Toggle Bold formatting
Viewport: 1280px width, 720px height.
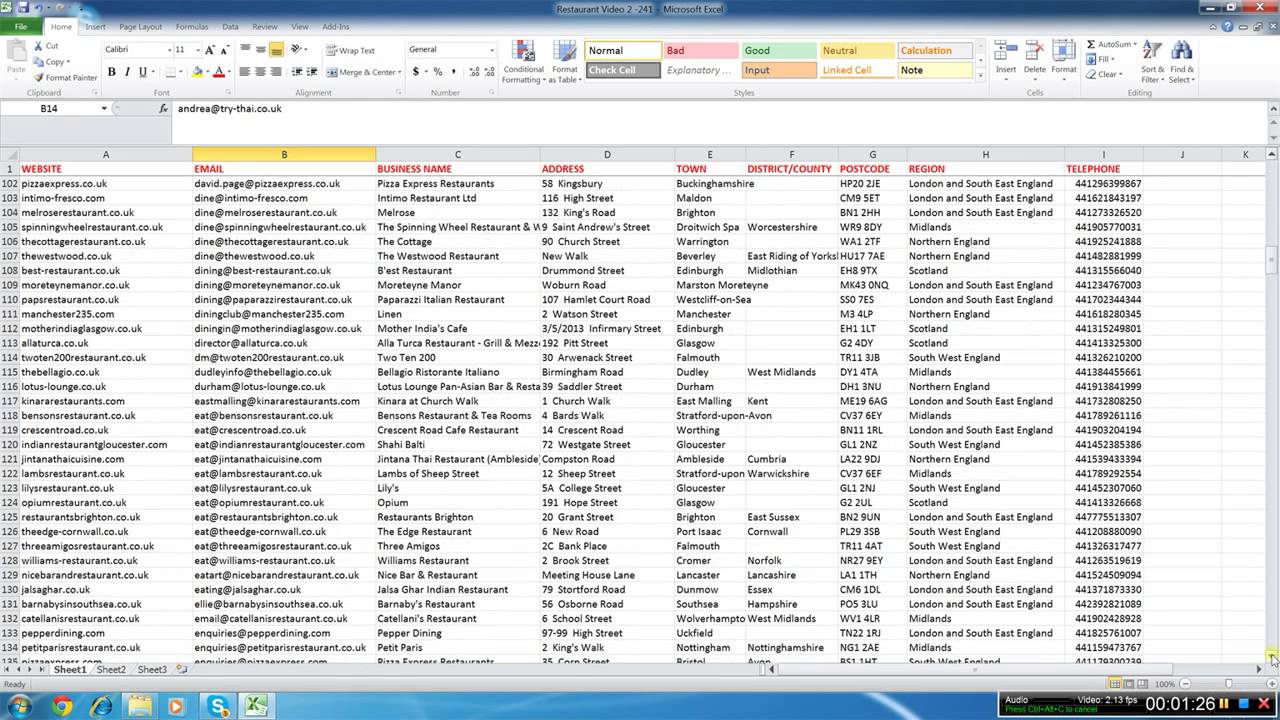click(112, 72)
